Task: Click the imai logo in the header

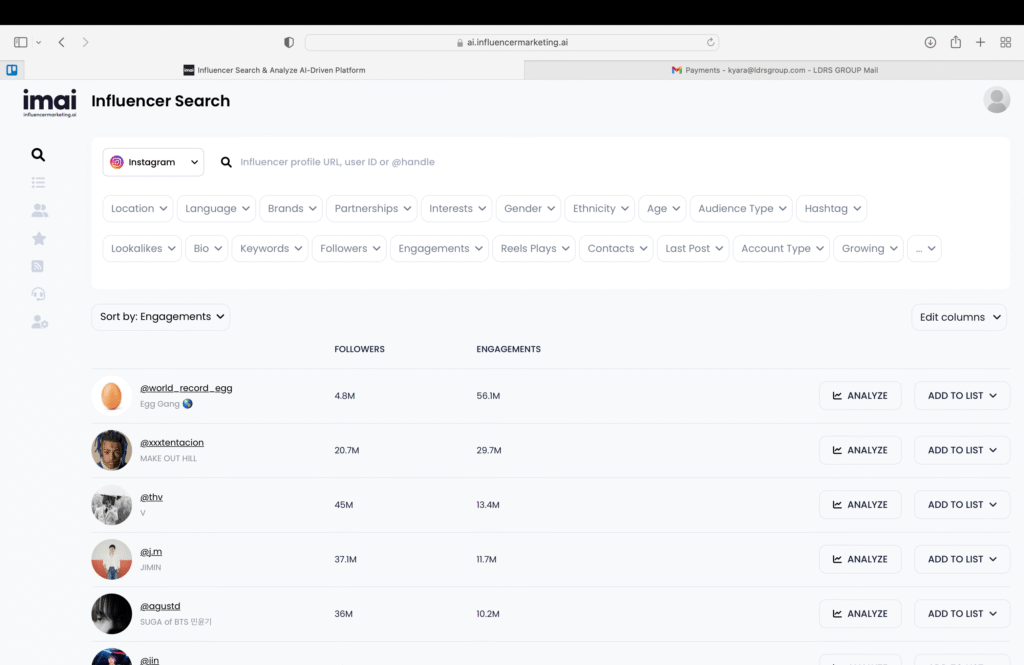Action: pyautogui.click(x=49, y=102)
